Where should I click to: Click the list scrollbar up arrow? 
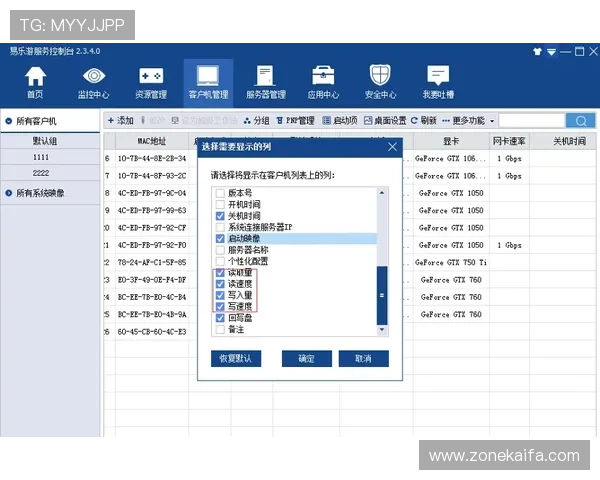382,193
